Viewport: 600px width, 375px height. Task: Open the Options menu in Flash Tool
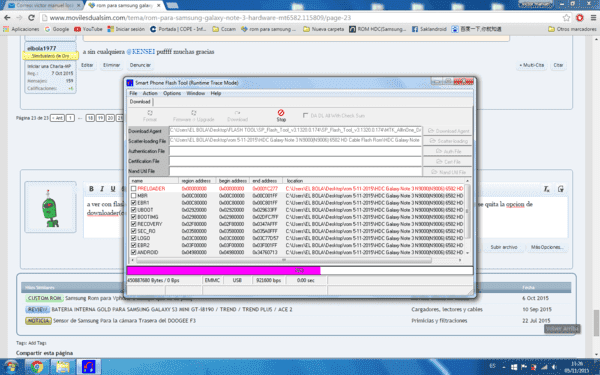pos(172,93)
